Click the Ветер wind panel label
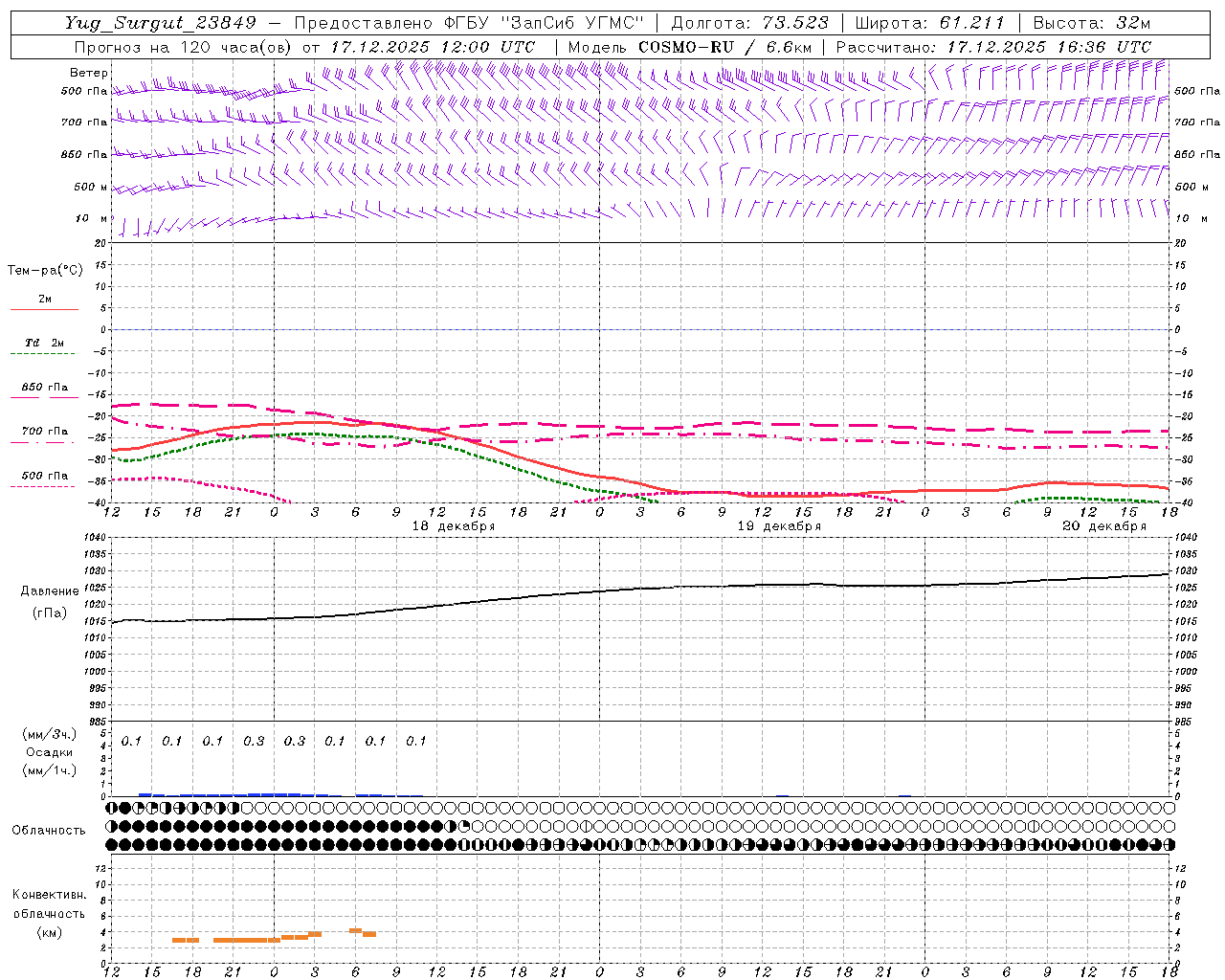1225x980 pixels. [x=89, y=73]
